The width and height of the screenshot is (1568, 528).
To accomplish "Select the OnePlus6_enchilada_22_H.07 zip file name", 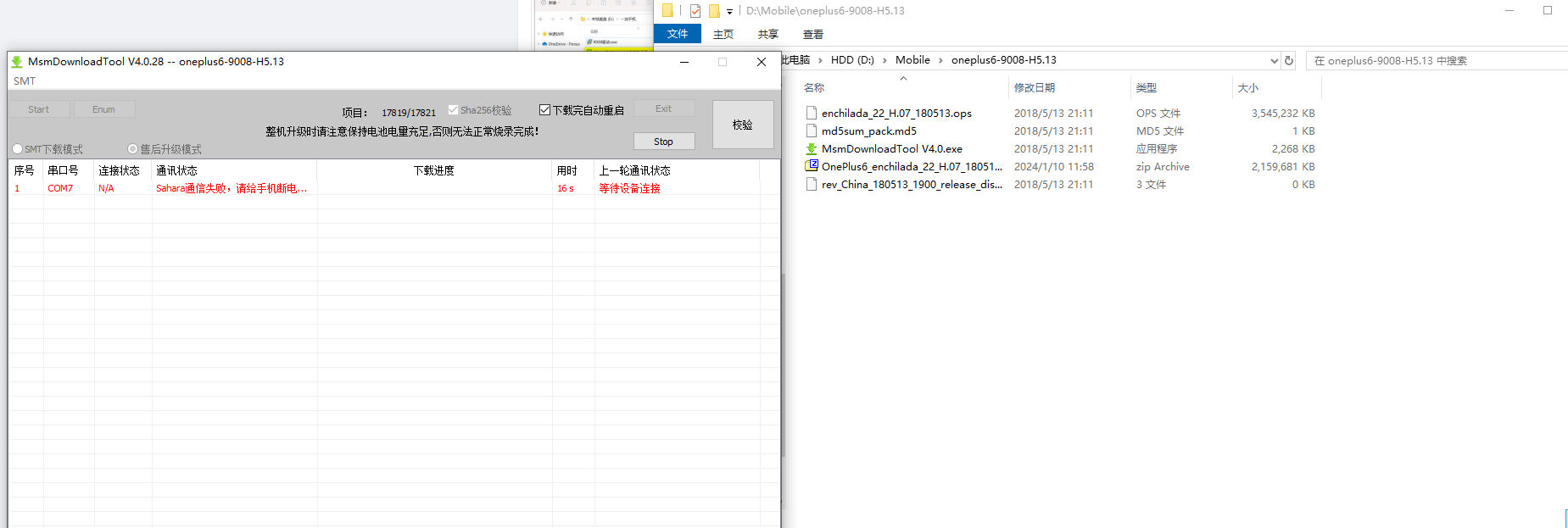I will tap(912, 166).
